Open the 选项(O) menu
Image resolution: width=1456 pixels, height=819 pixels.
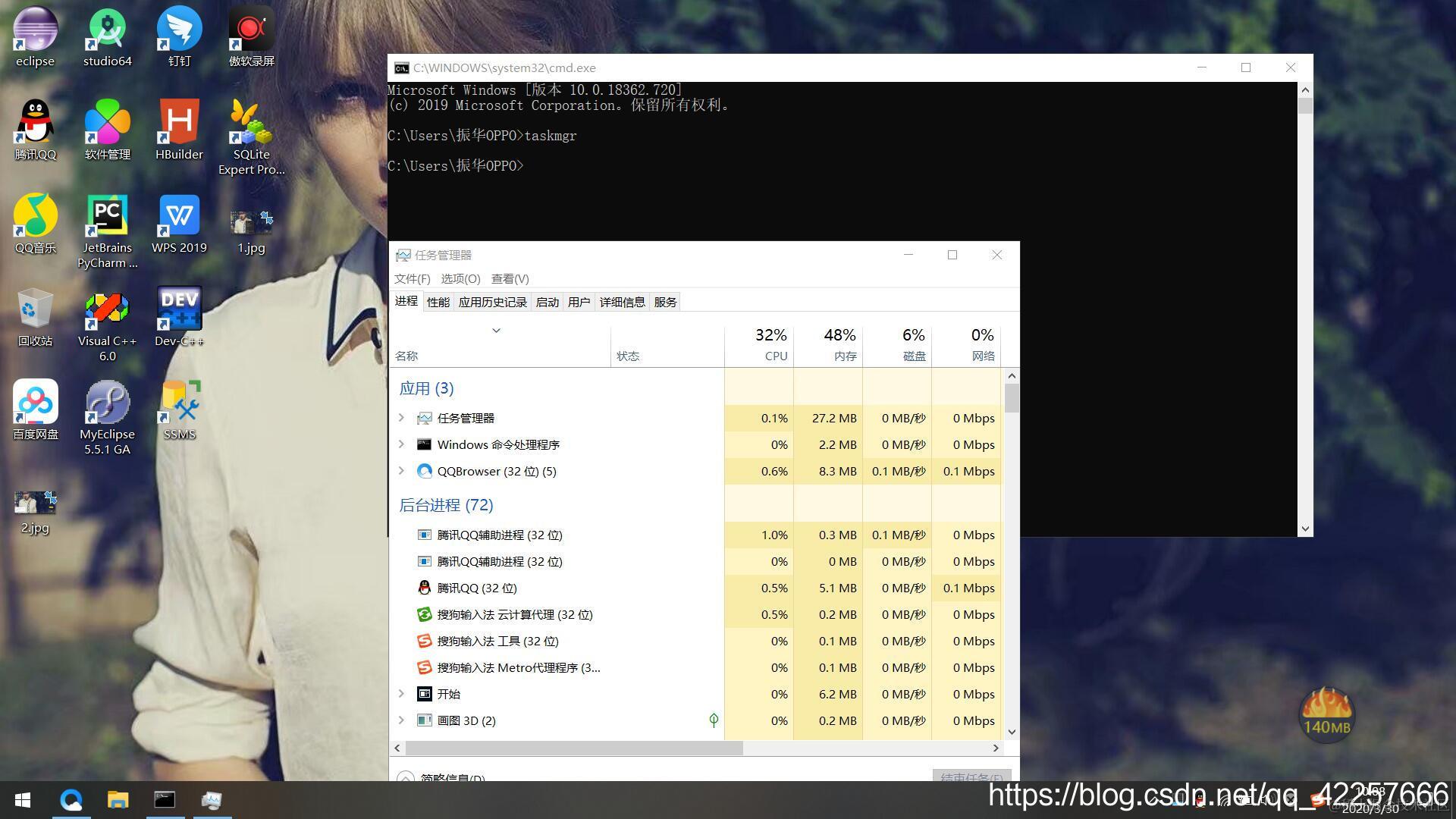click(460, 278)
